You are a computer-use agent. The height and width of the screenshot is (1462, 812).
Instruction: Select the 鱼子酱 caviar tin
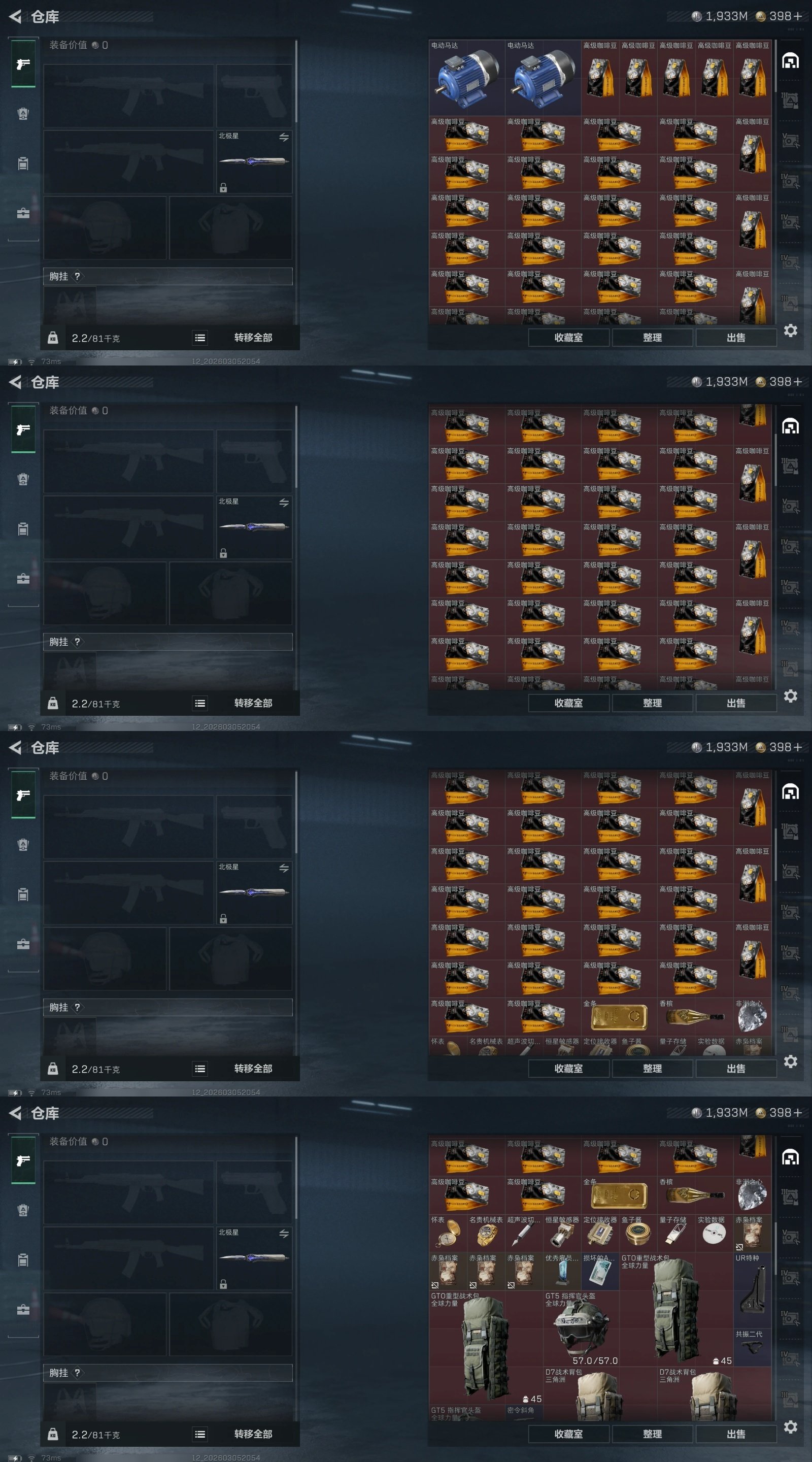[x=638, y=1233]
